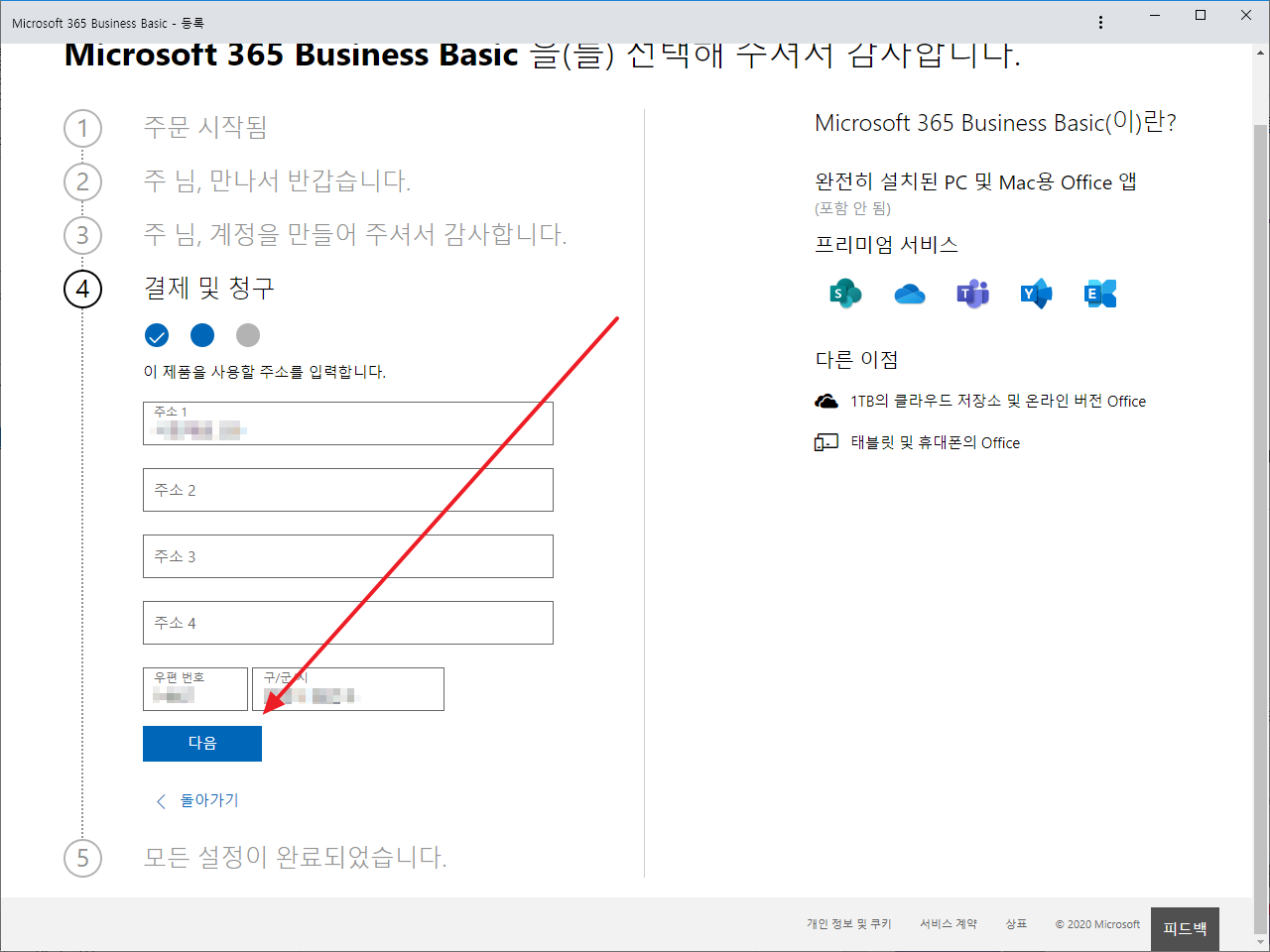The image size is (1270, 952).
Task: Click the Exchange service icon
Action: click(x=1100, y=294)
